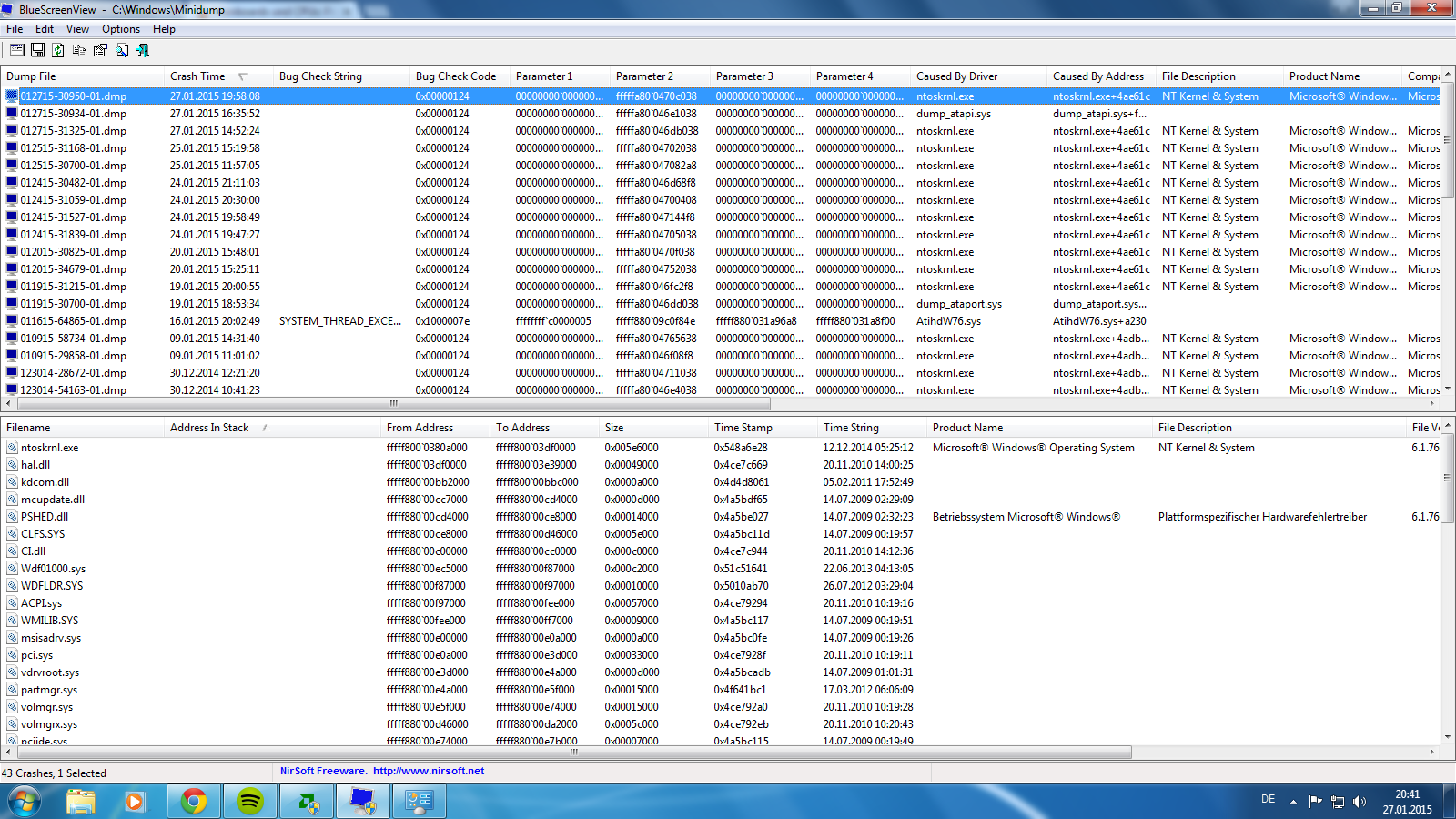This screenshot has width=1456, height=819.
Task: Click AtihdW76.sys in Caused By Driver
Action: tap(949, 321)
